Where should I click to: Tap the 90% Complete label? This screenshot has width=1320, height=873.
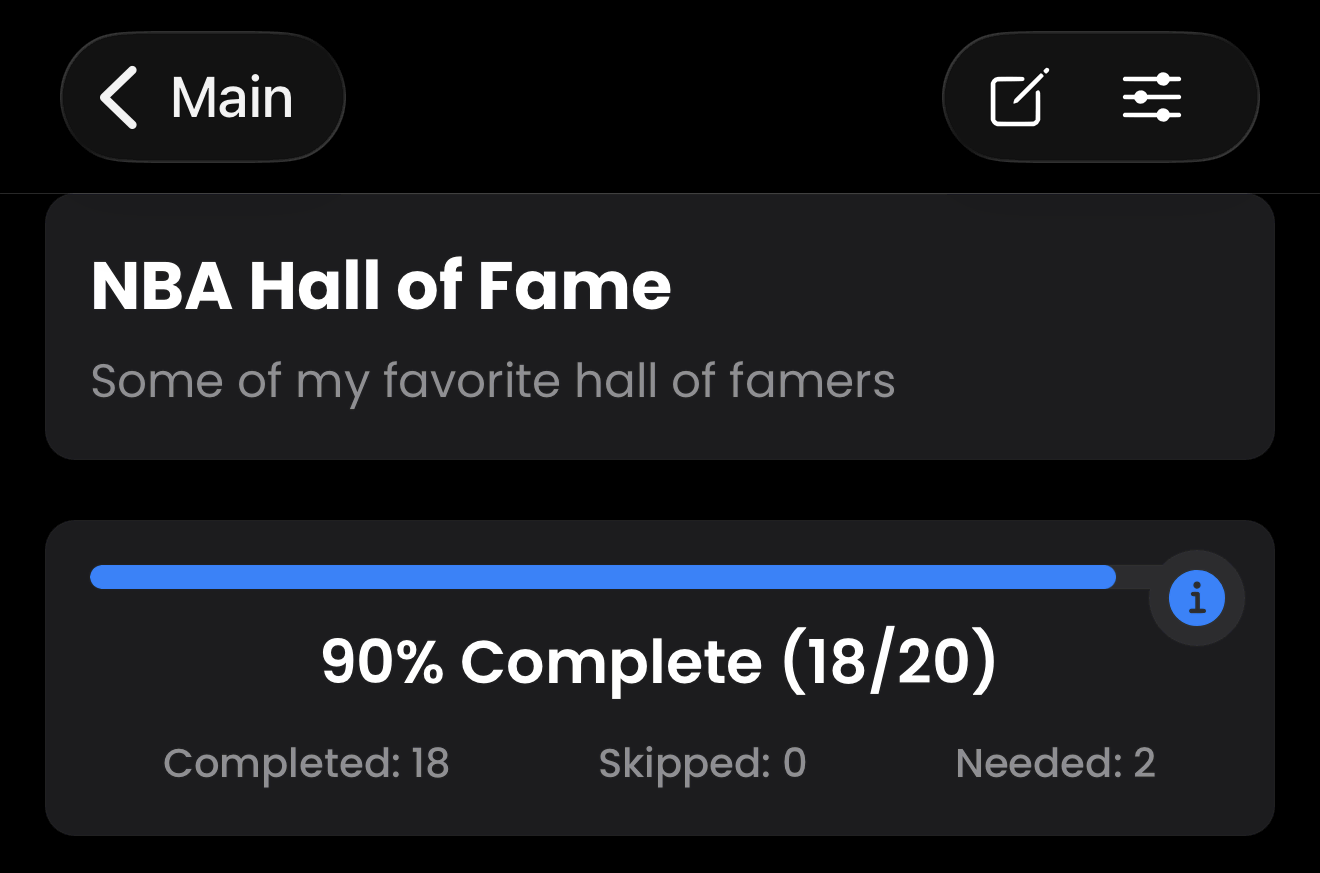tap(541, 662)
